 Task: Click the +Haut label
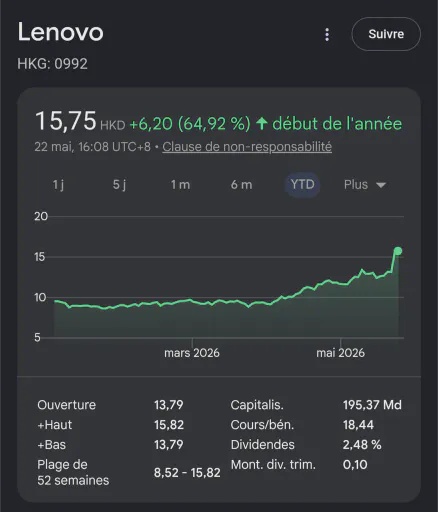tap(55, 425)
